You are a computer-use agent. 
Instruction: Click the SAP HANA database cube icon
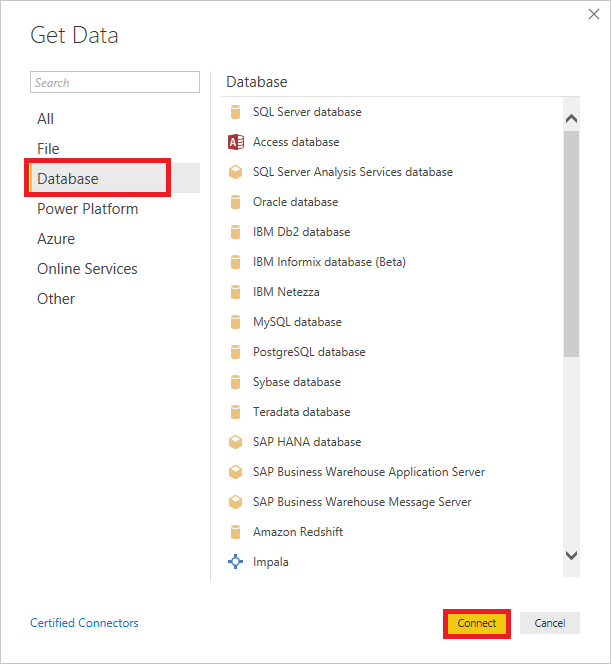pyautogui.click(x=235, y=442)
